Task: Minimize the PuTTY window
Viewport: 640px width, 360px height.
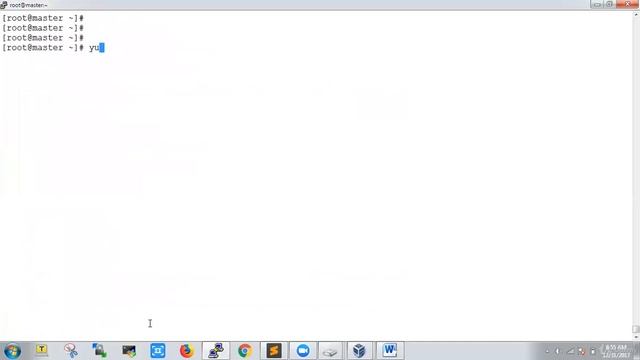Action: (597, 4)
